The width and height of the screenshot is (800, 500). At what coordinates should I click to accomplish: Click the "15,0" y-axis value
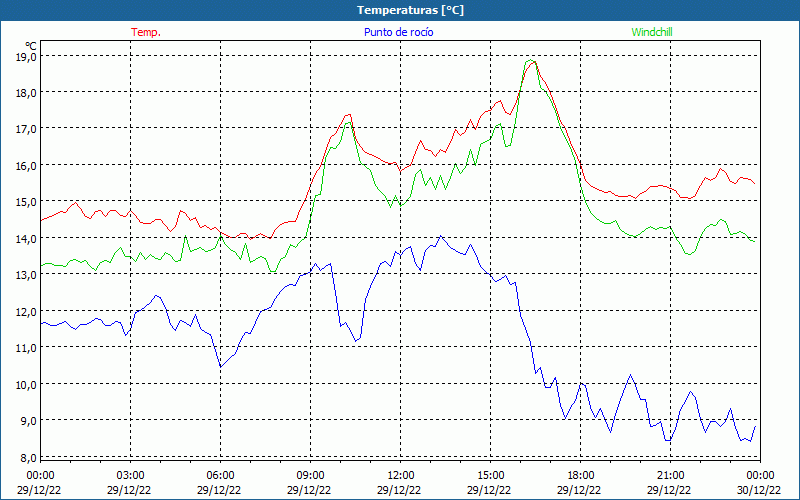click(26, 202)
